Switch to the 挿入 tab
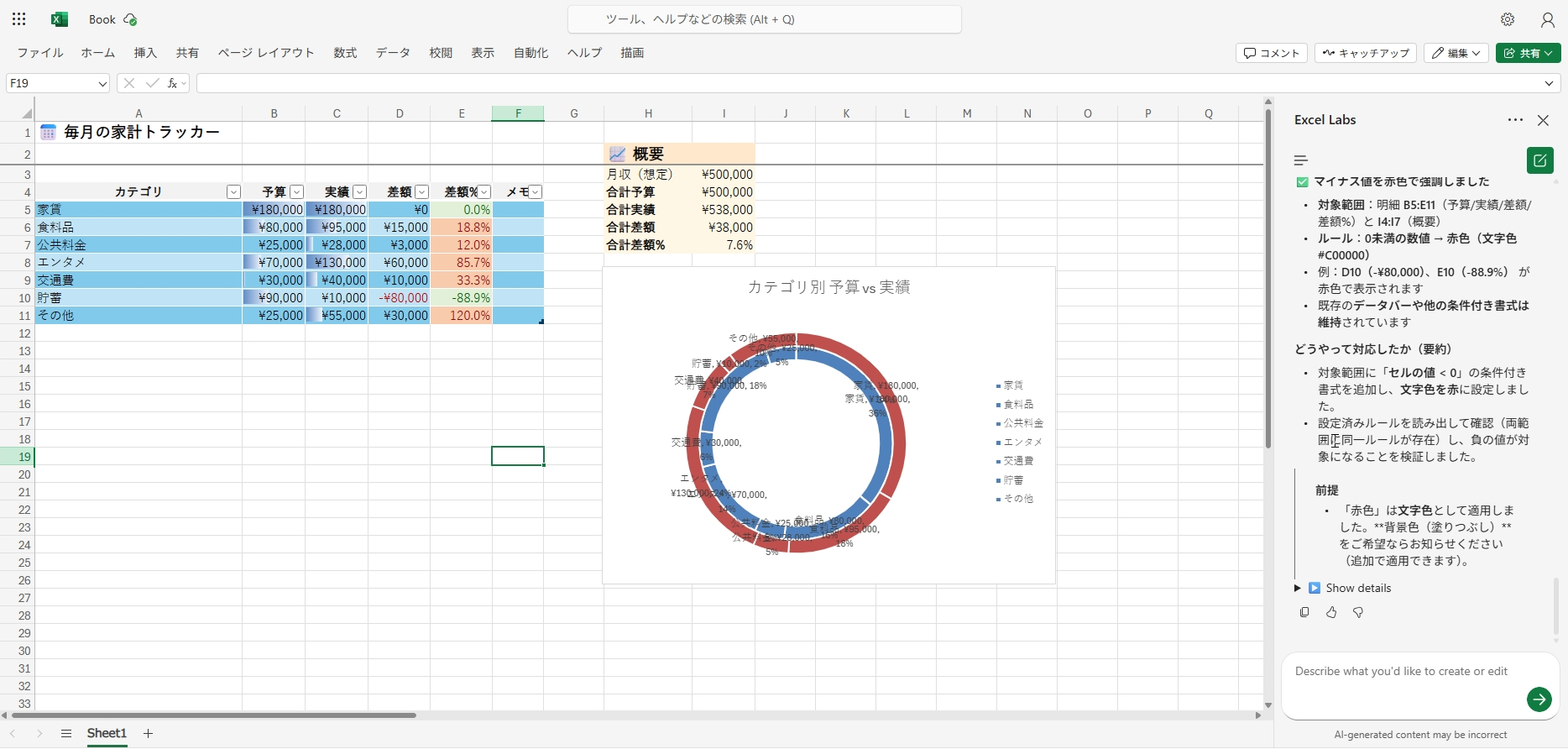The width and height of the screenshot is (1568, 749). tap(145, 53)
